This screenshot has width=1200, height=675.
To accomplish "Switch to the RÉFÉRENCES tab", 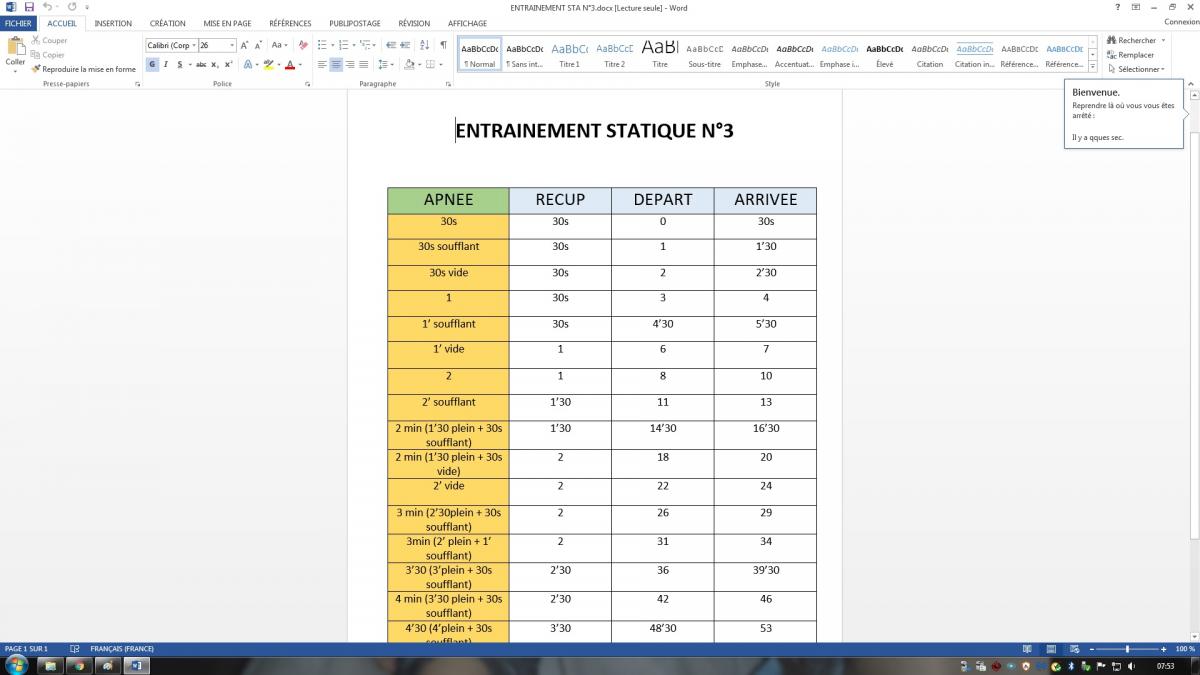I will point(290,23).
